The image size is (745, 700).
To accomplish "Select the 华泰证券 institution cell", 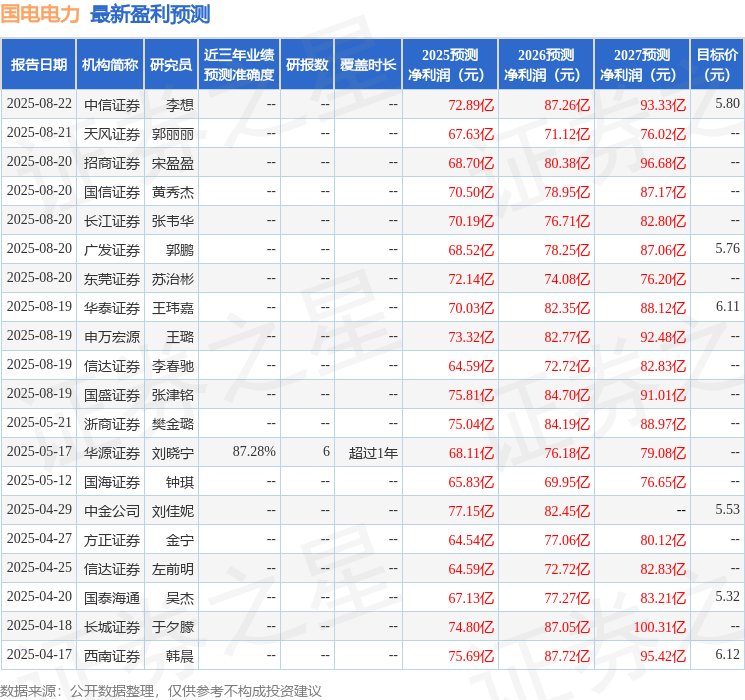I will [112, 308].
